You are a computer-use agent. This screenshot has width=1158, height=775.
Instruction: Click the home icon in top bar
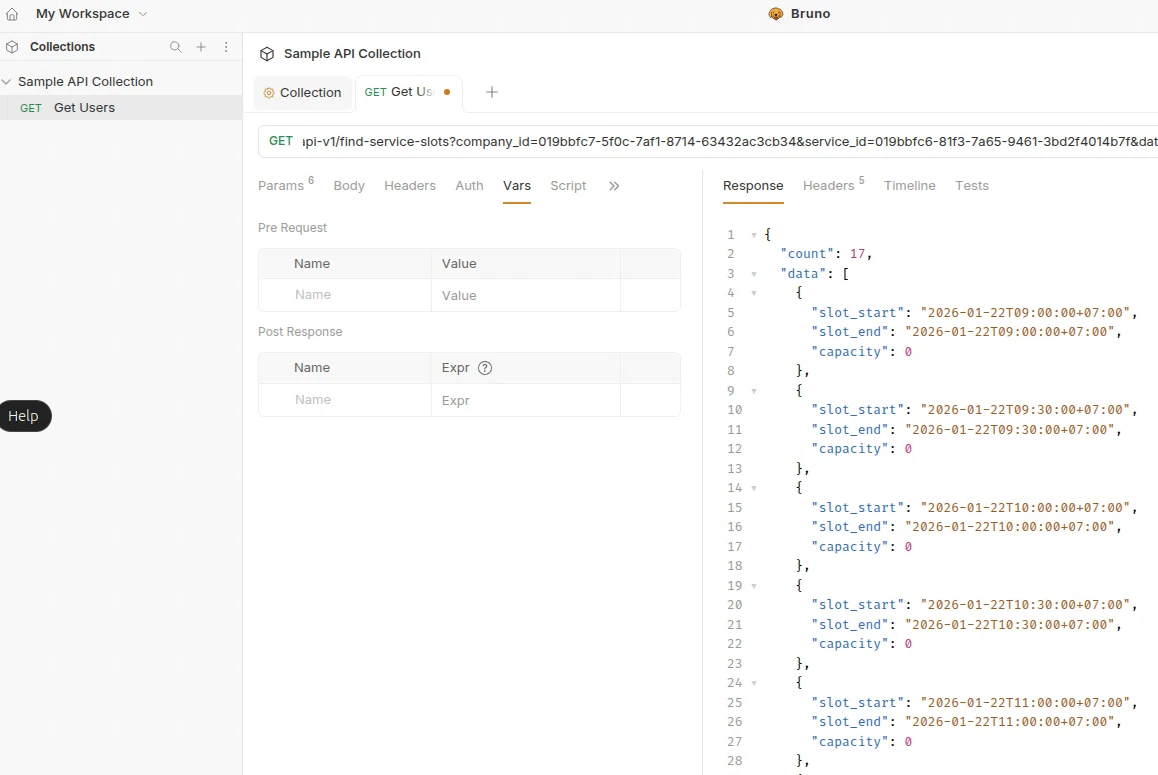point(12,14)
